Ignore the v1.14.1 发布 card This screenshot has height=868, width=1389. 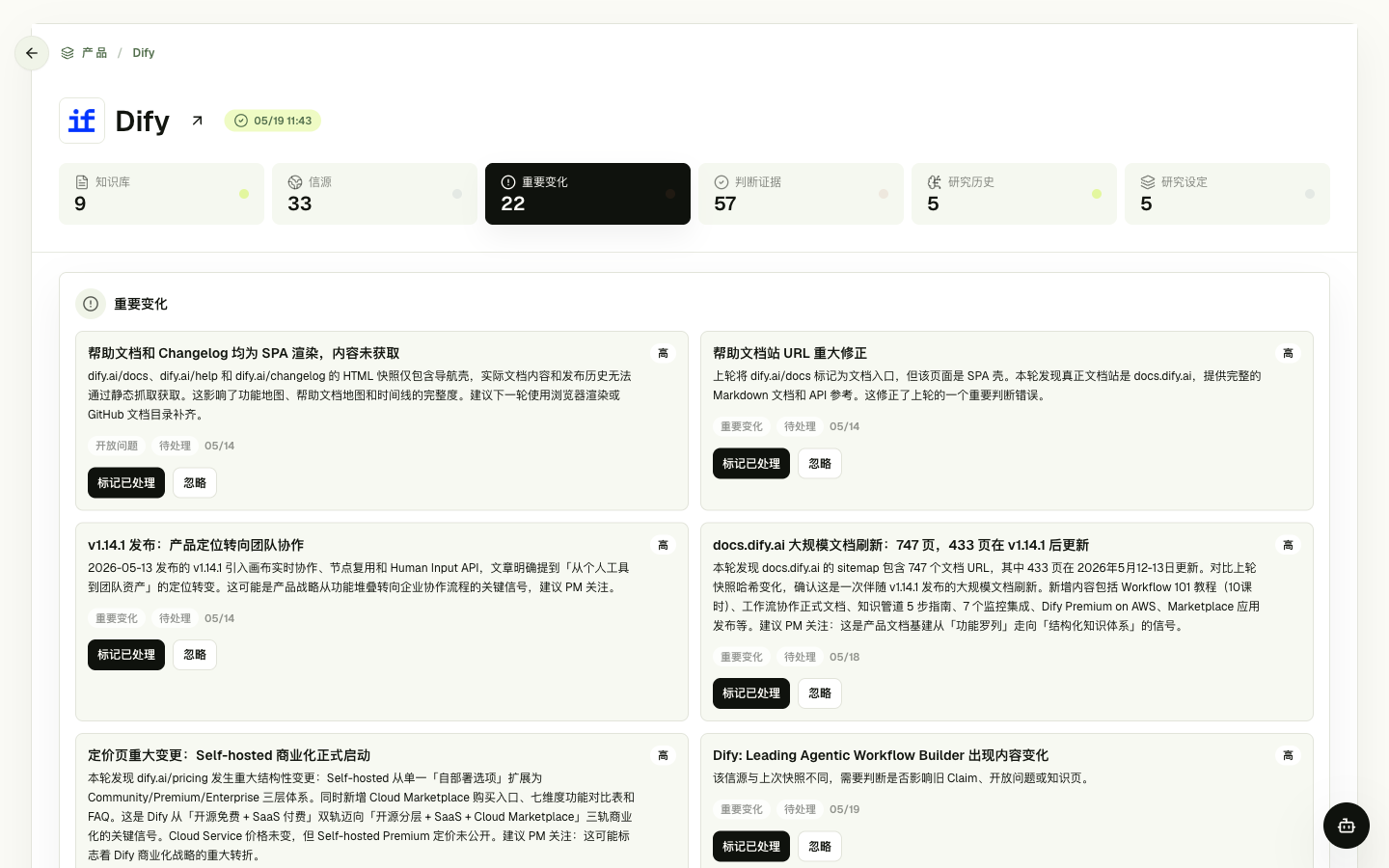click(x=195, y=655)
